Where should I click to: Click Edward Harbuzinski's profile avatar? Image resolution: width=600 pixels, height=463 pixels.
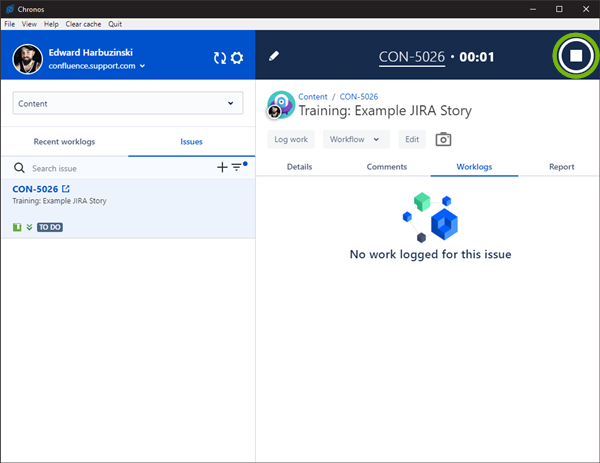(x=28, y=59)
